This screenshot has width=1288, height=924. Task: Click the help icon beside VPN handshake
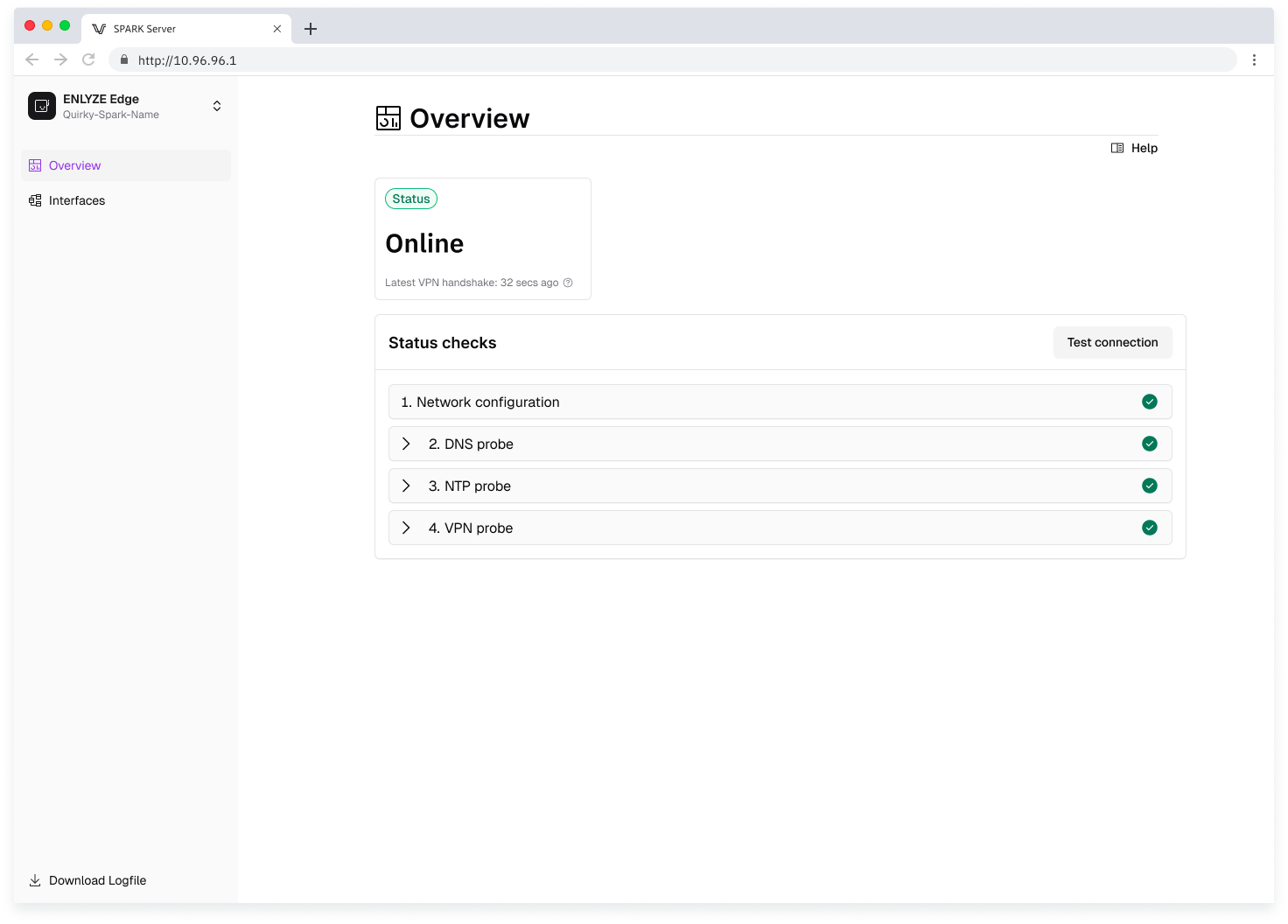tap(568, 283)
